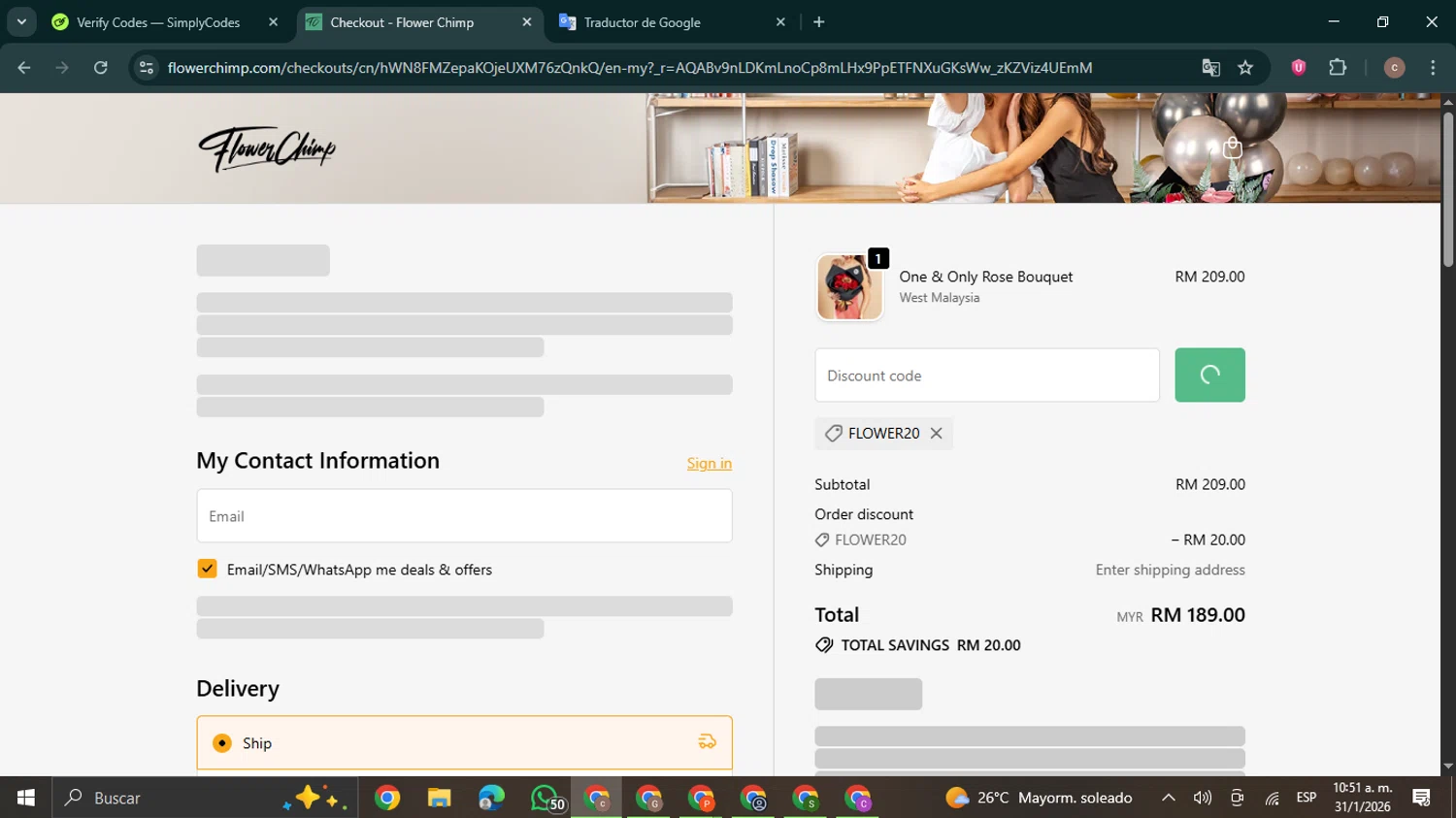The width and height of the screenshot is (1456, 818).
Task: Click the delivery truck icon in Ship row
Action: point(707,742)
